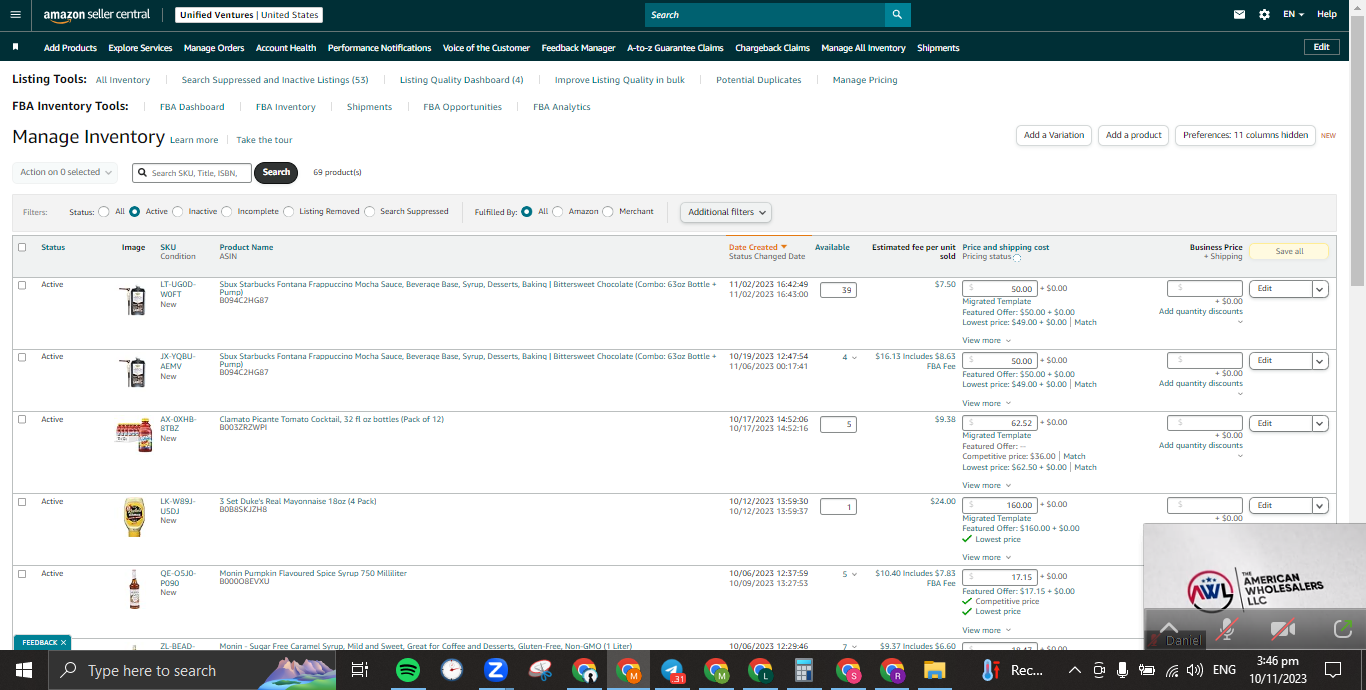This screenshot has height=690, width=1366.
Task: Click the search magnifier button in header
Action: (x=897, y=15)
